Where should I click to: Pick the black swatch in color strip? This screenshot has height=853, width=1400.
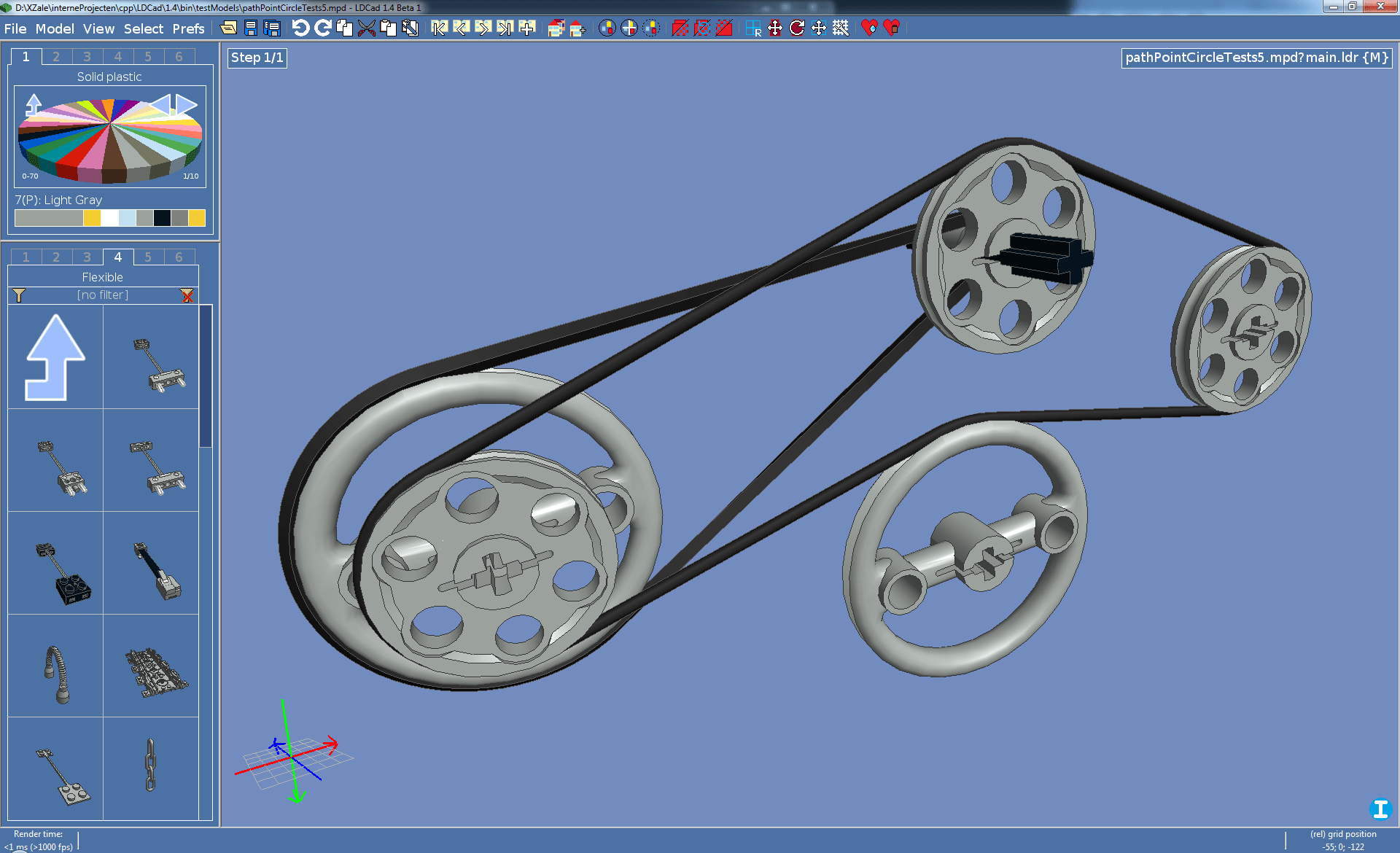tap(162, 218)
